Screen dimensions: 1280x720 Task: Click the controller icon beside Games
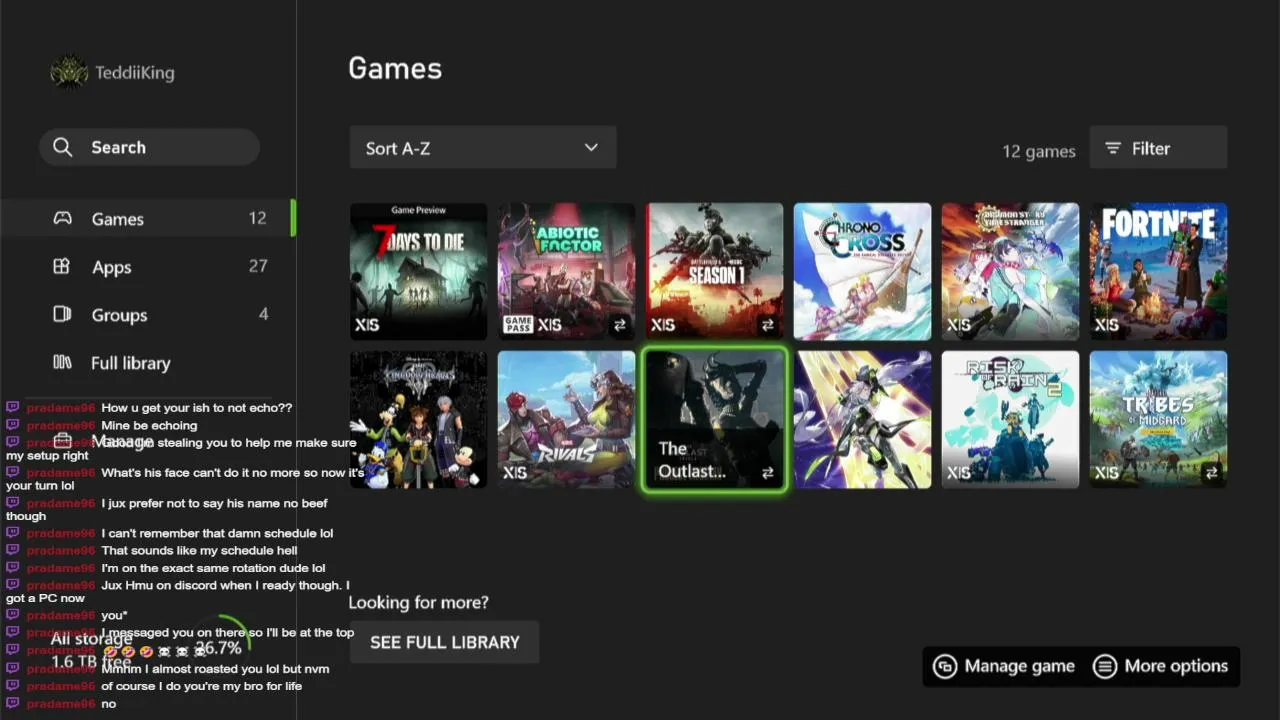(x=62, y=218)
